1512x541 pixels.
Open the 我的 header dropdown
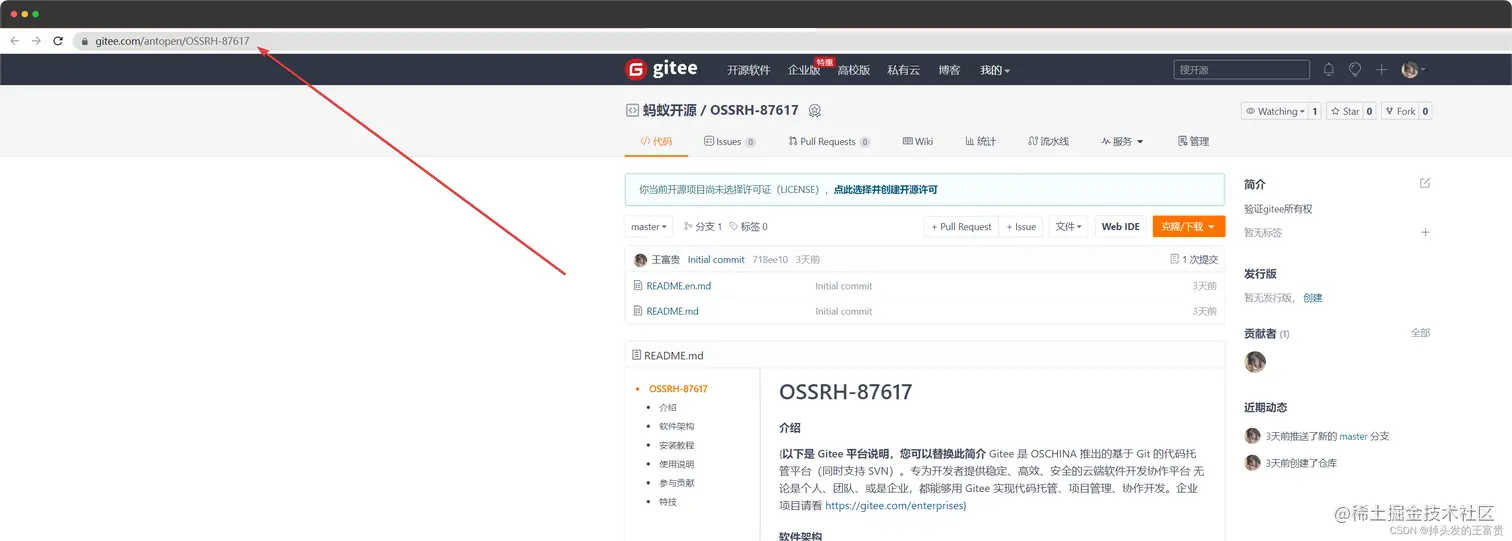click(x=995, y=70)
